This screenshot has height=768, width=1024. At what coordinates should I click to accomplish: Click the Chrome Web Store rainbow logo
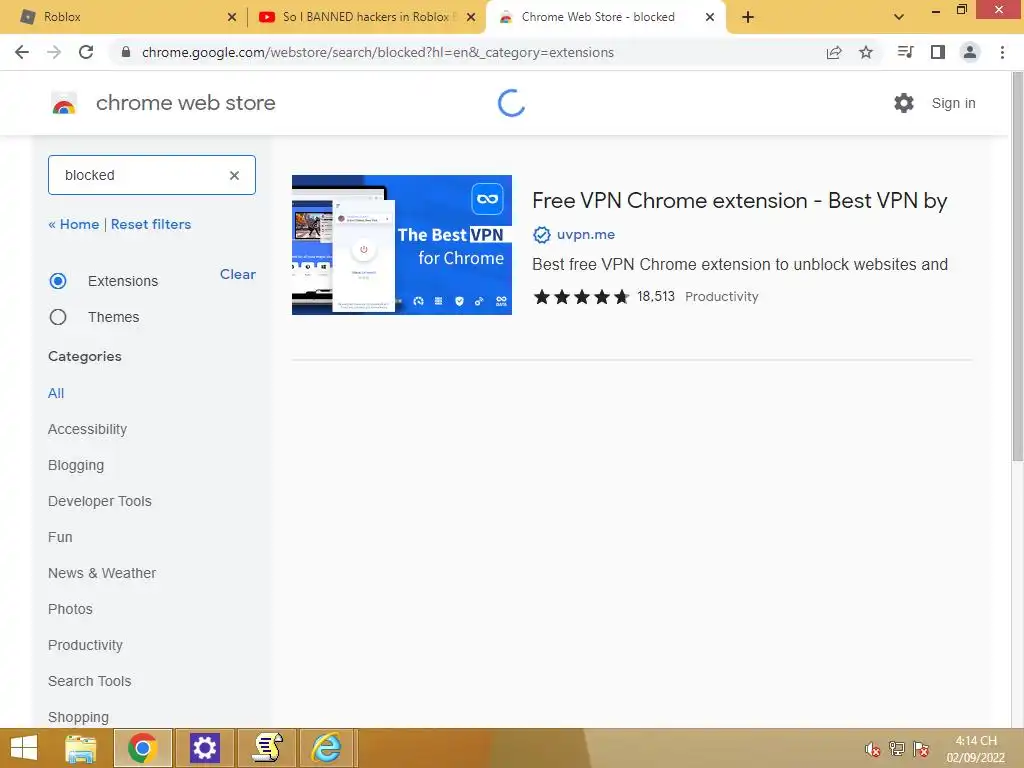click(64, 103)
